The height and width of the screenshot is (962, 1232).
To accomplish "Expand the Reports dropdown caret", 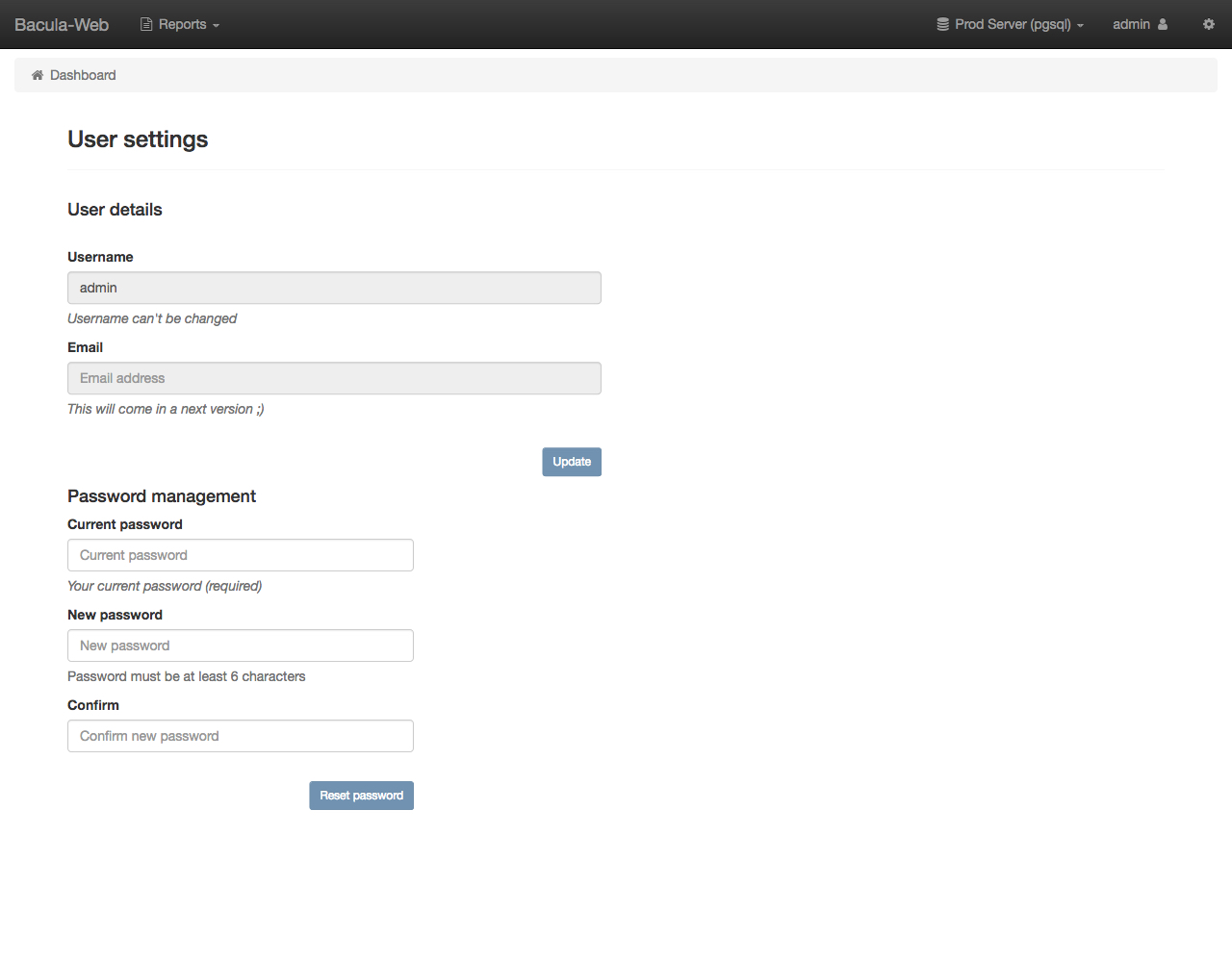I will (x=217, y=26).
